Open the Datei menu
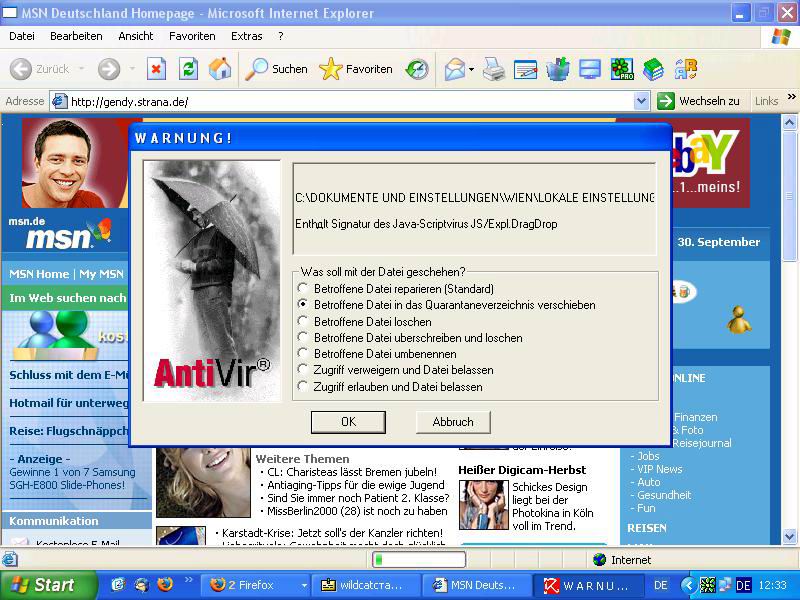The width and height of the screenshot is (800, 600). [x=22, y=36]
